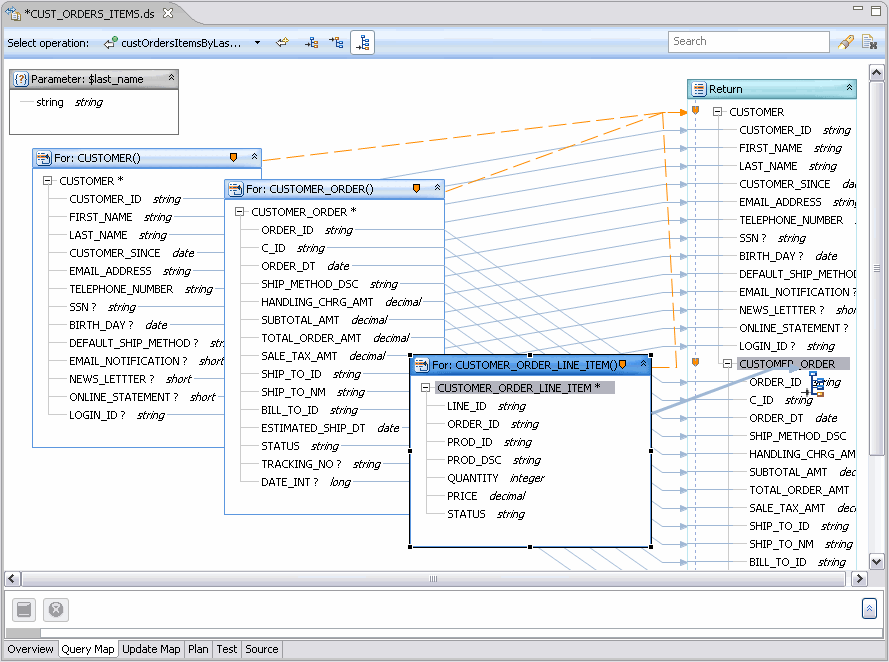This screenshot has height=662, width=889.
Task: Collapse the Return box
Action: [849, 88]
